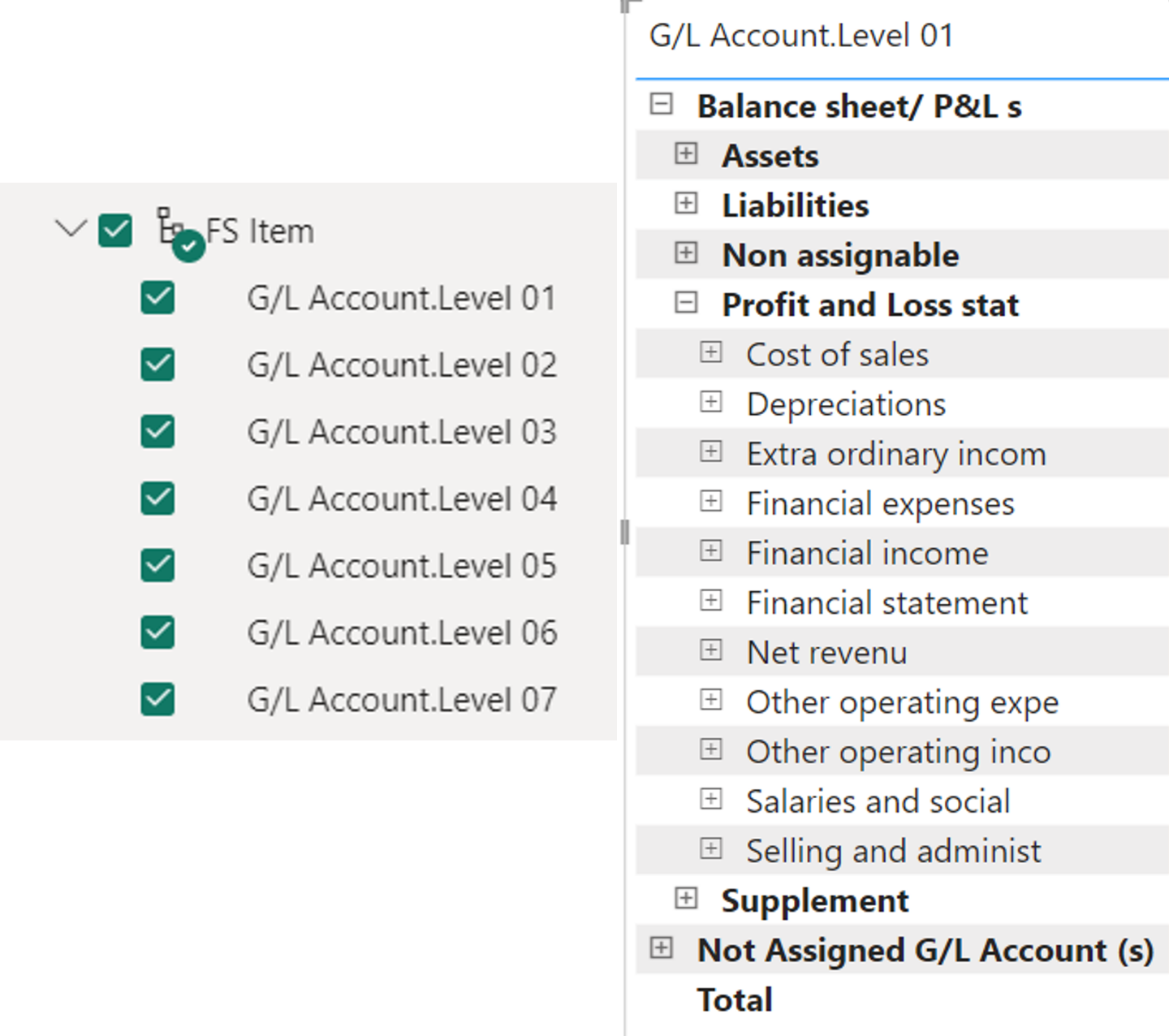Expand the Supplement row
Image resolution: width=1169 pixels, height=1036 pixels.
(686, 899)
